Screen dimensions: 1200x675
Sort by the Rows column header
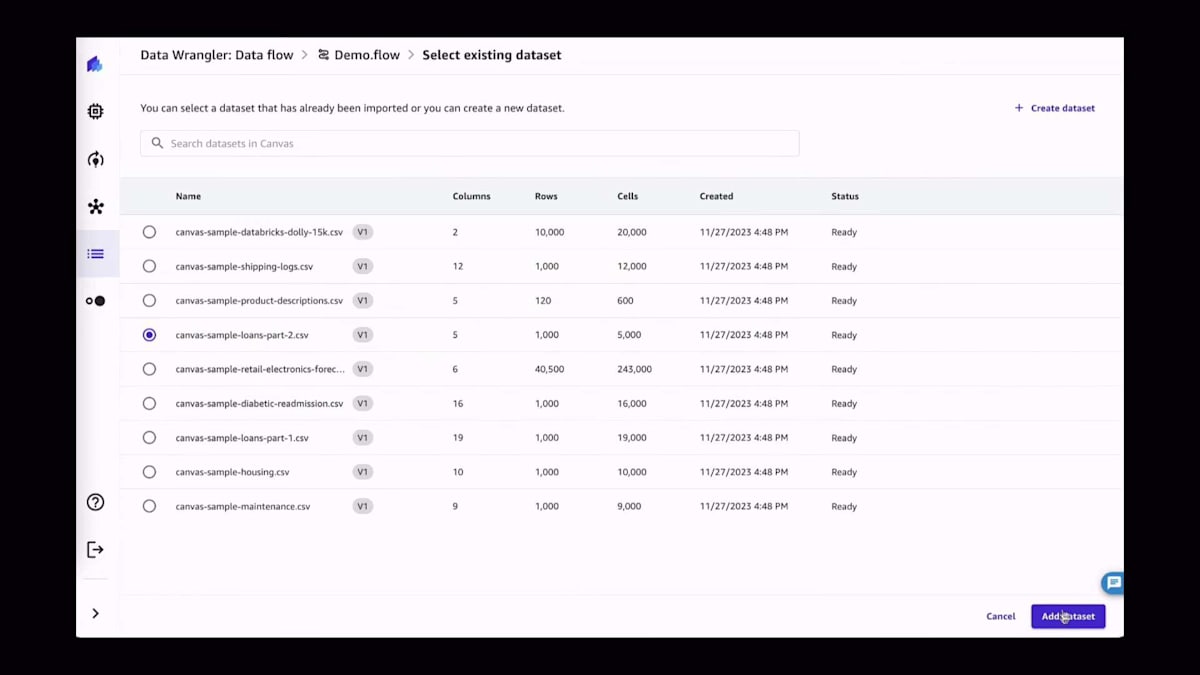tap(546, 196)
